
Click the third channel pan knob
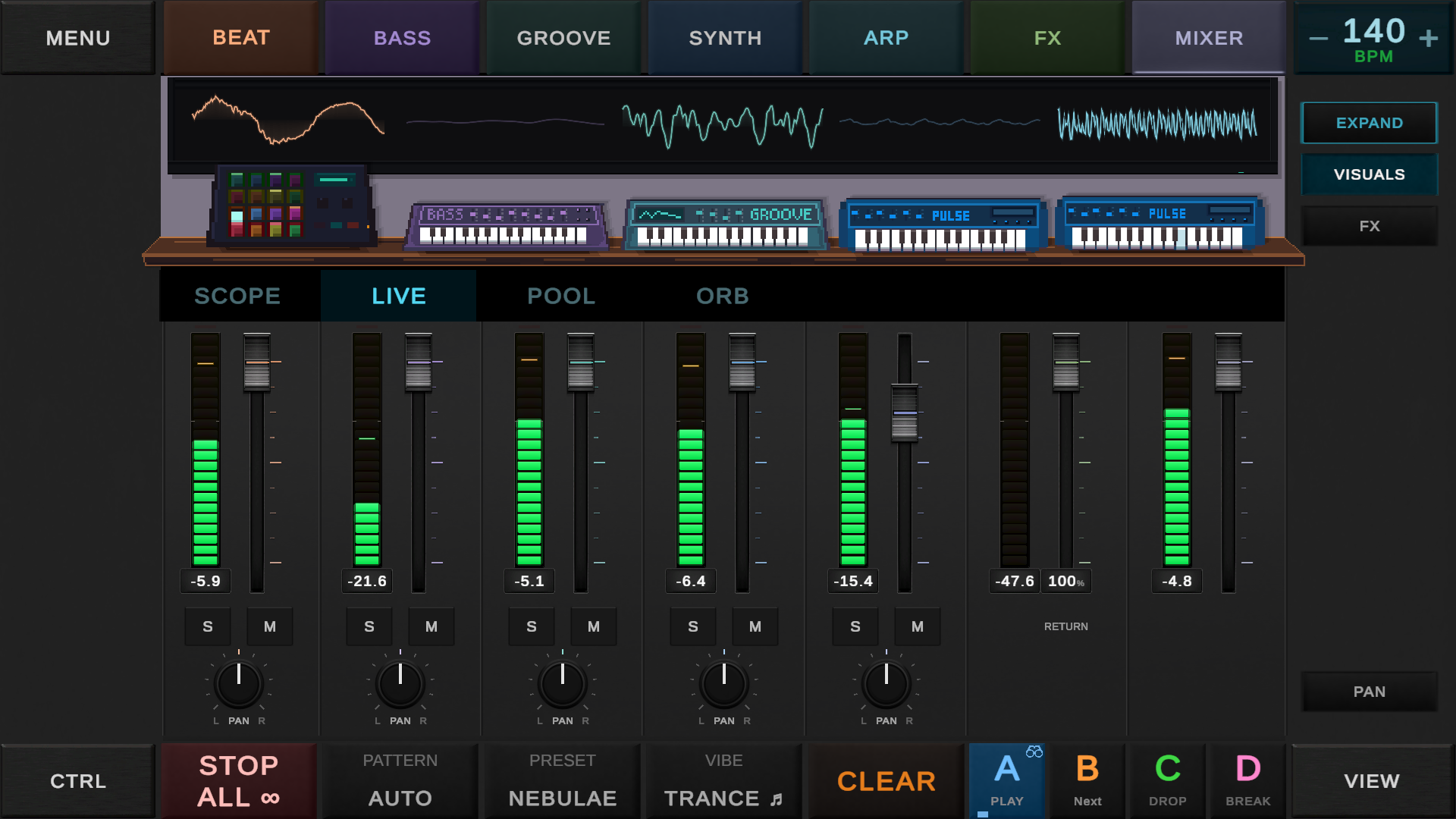pyautogui.click(x=563, y=683)
